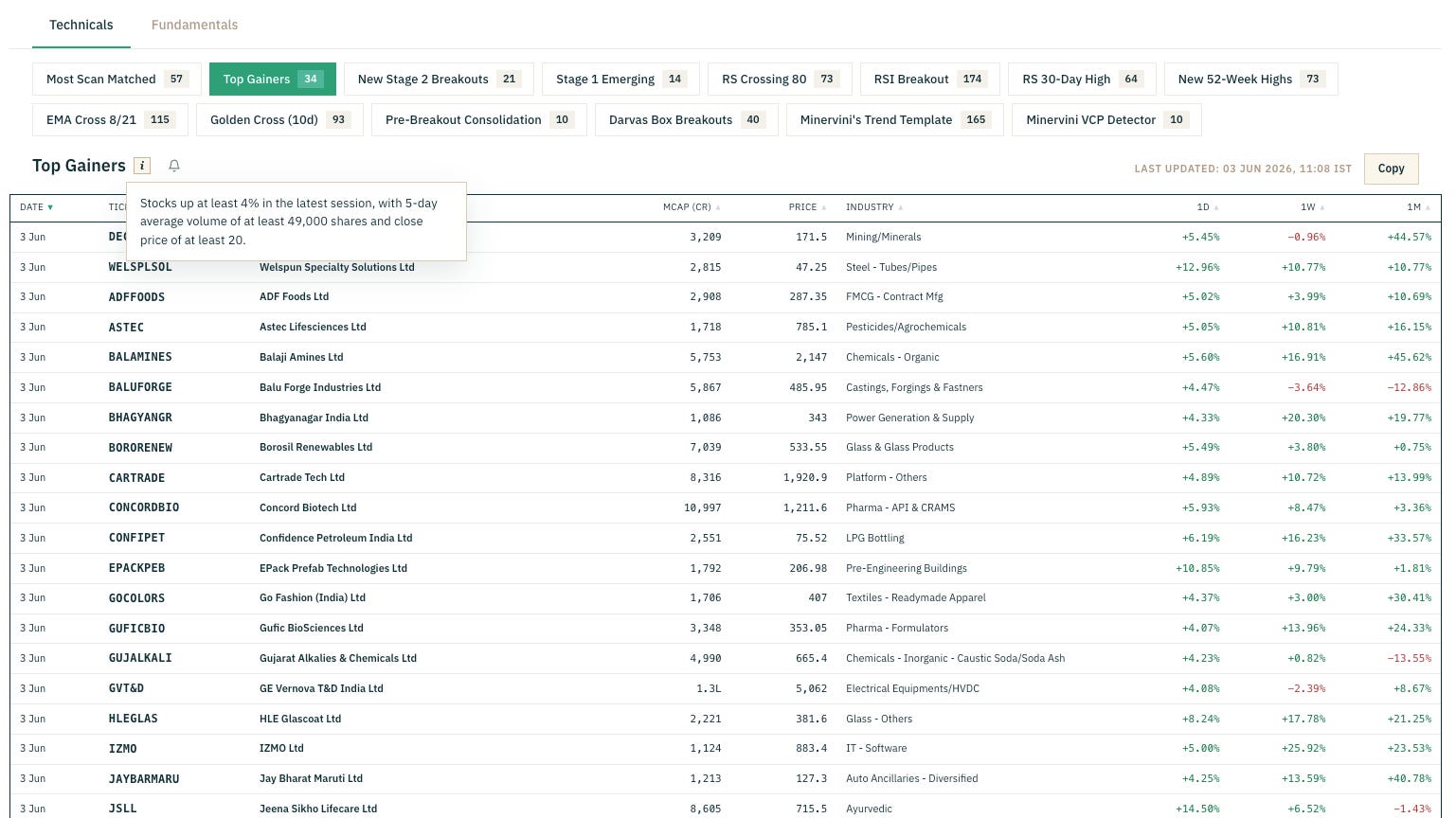Select Minervini VCP Detector scan
The image size is (1456, 818).
tap(1106, 120)
